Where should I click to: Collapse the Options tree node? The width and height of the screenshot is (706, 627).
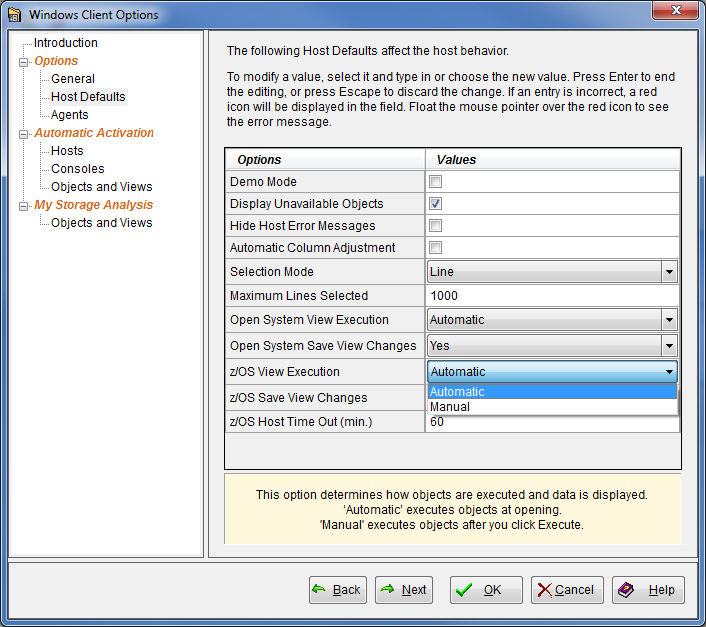(23, 62)
